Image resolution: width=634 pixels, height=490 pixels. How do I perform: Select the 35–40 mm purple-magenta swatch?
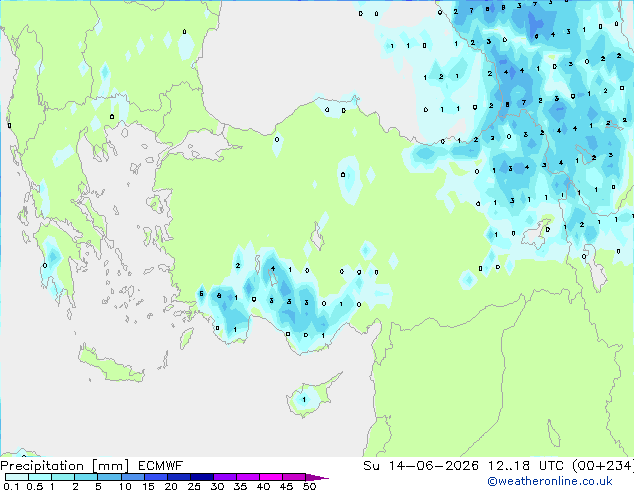(247, 477)
